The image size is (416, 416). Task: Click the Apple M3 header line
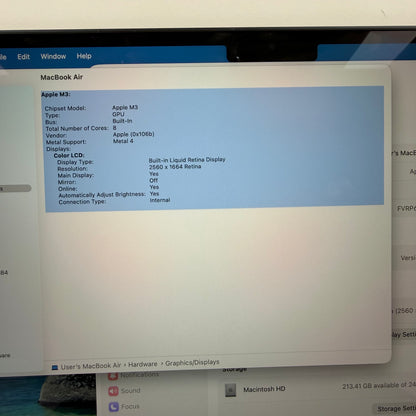click(x=56, y=94)
